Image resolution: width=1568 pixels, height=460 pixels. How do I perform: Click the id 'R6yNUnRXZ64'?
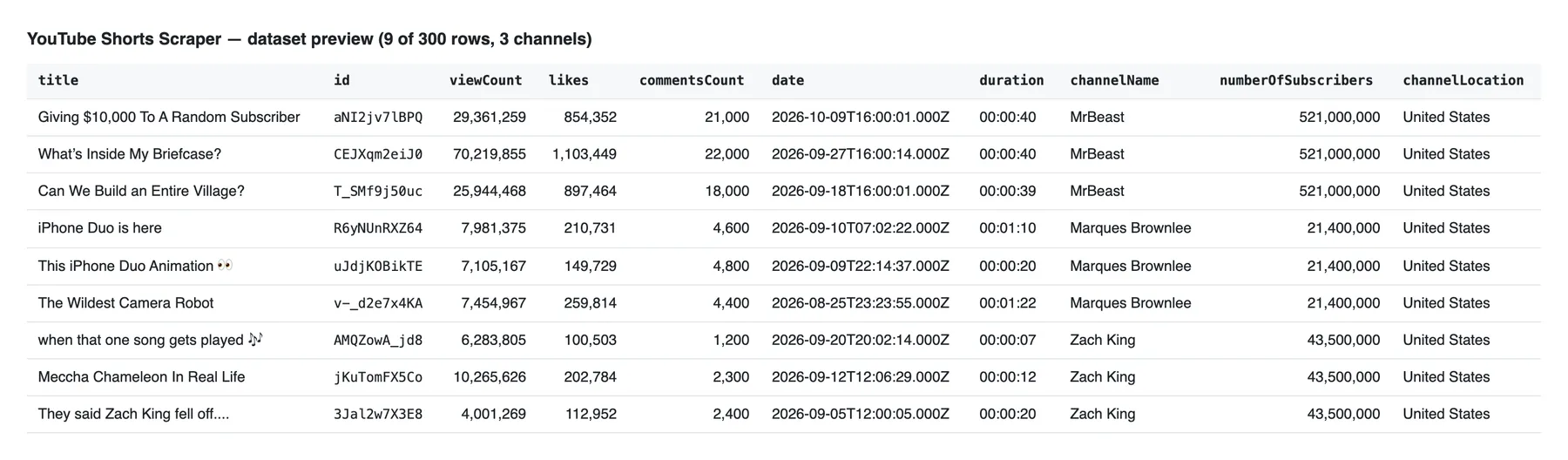tap(378, 228)
